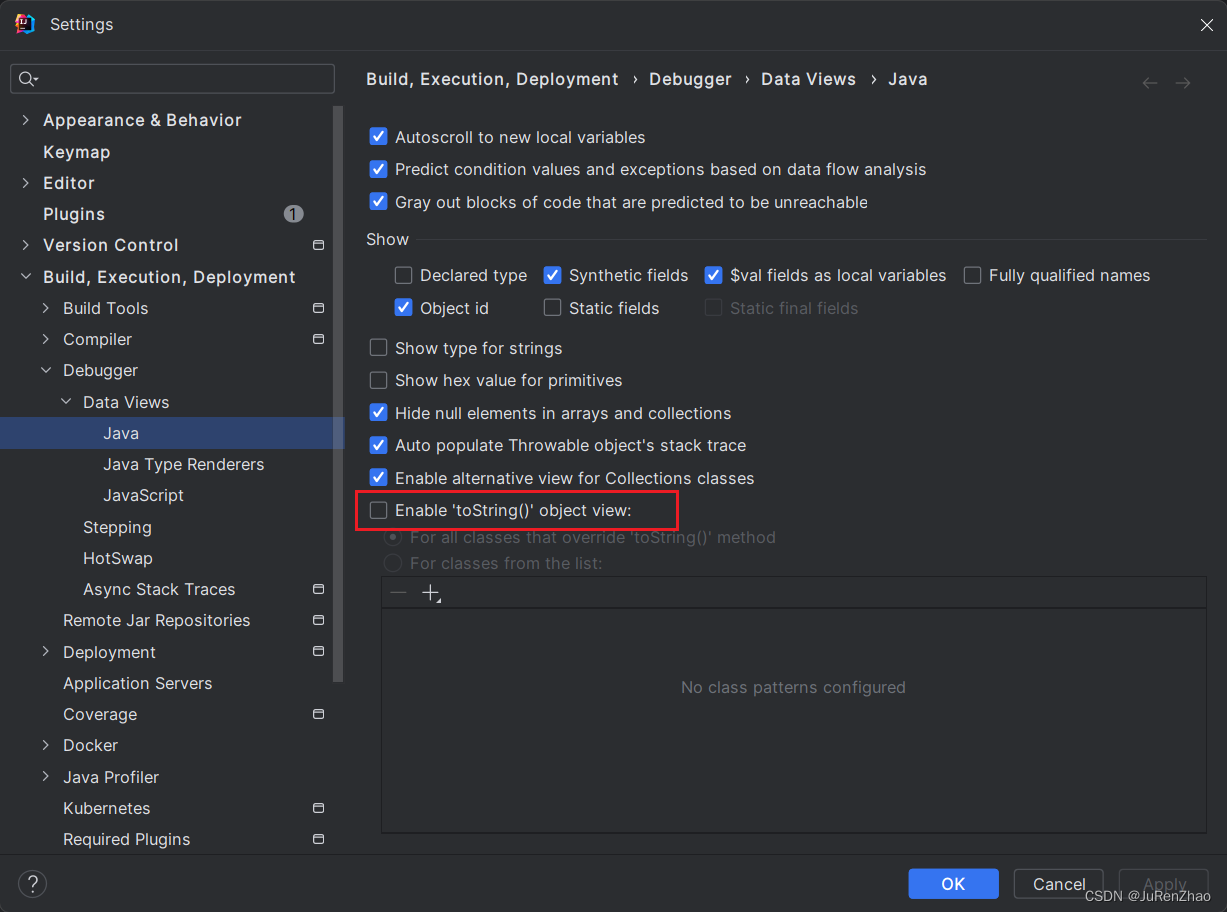The image size is (1227, 912).
Task: Click the Plugins update count badge
Action: [x=293, y=214]
